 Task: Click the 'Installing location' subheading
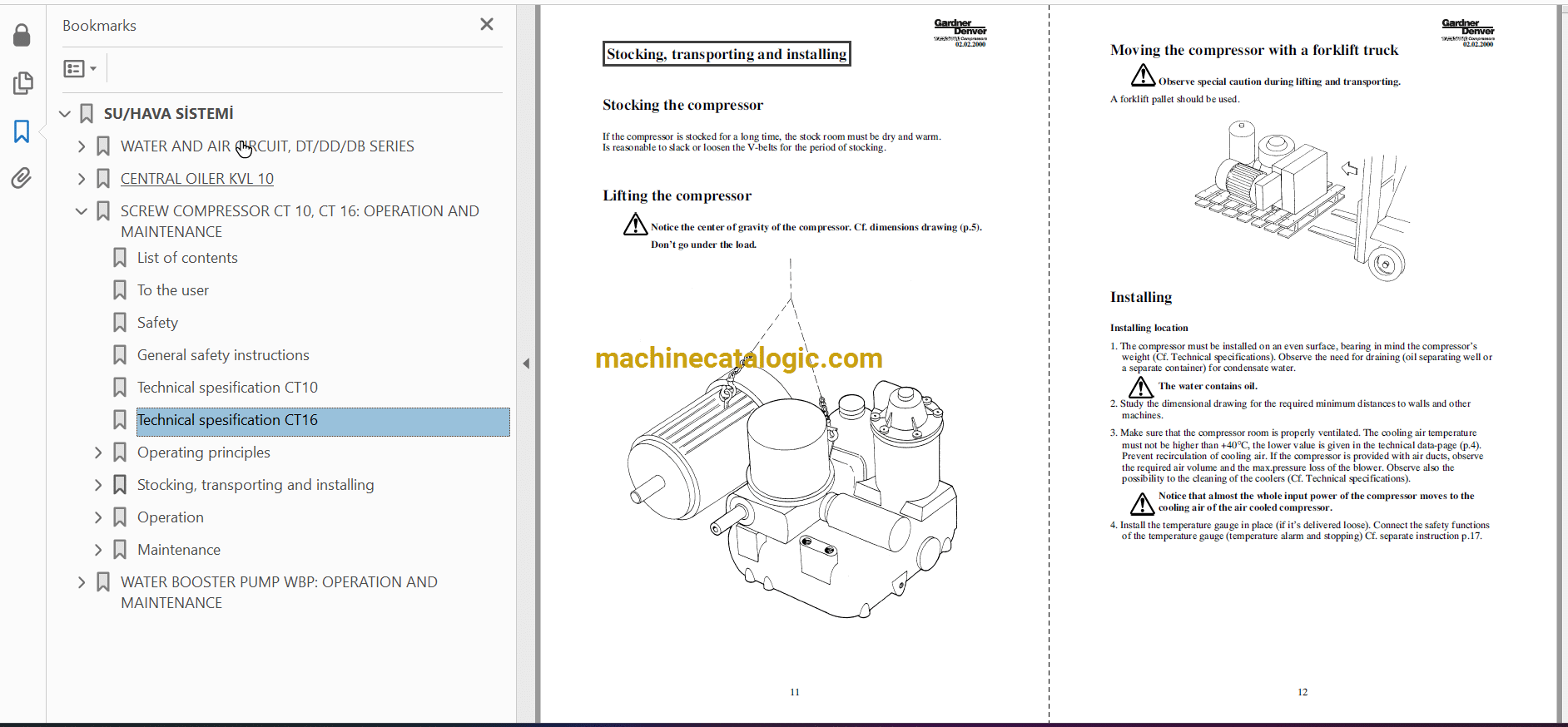[1149, 328]
